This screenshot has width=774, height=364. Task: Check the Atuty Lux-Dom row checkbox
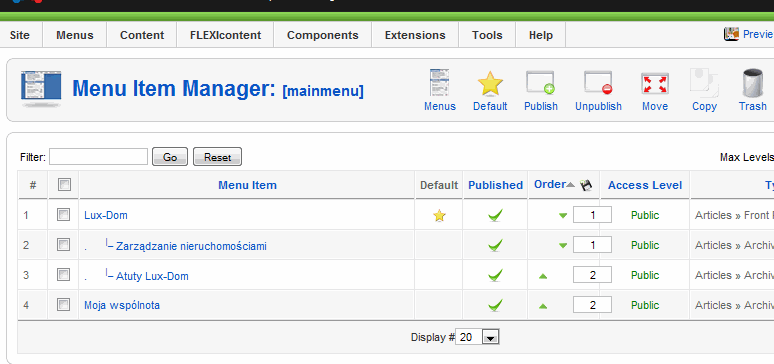pyautogui.click(x=63, y=275)
